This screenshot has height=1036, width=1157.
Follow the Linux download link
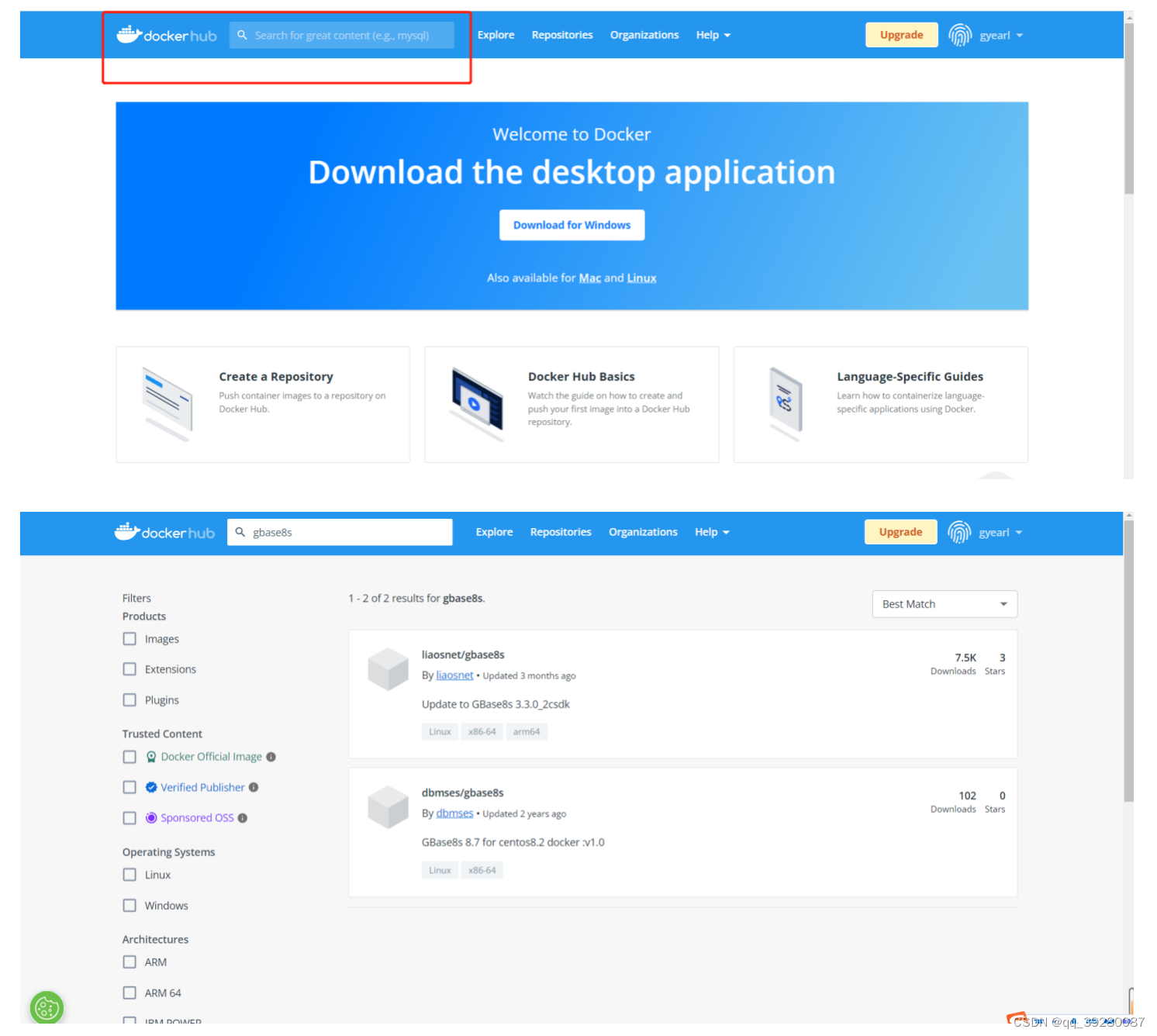(x=642, y=278)
